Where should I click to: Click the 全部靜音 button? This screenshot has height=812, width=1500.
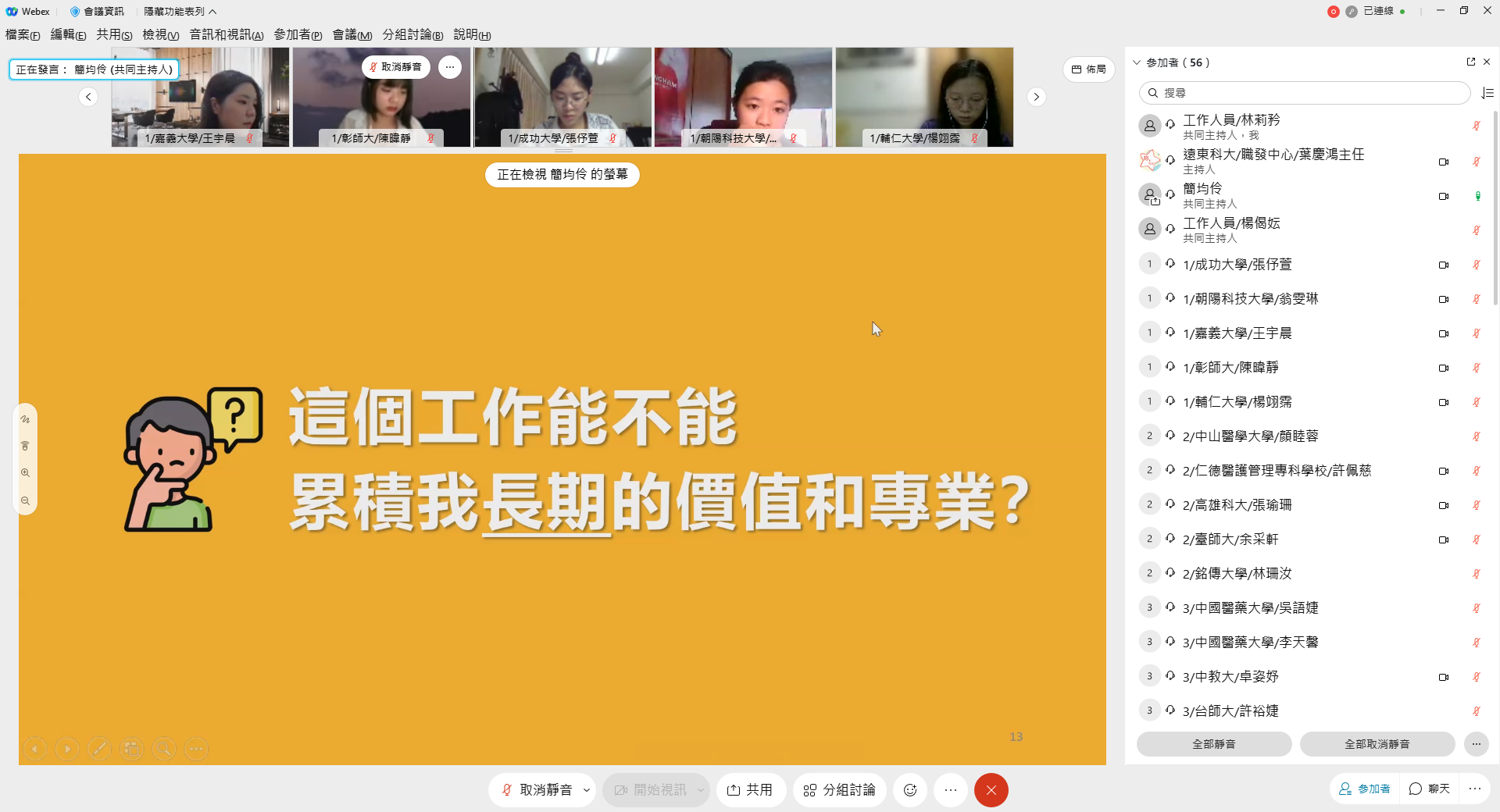1213,744
